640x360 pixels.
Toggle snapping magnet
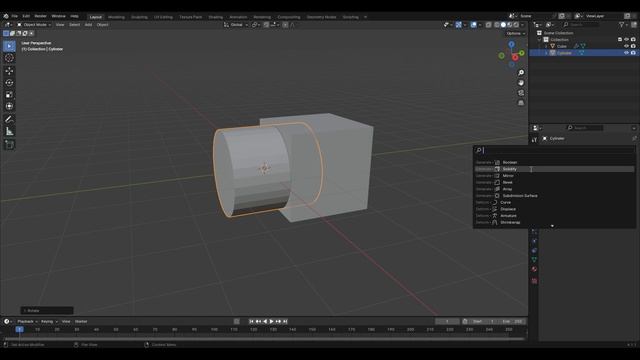coord(266,25)
